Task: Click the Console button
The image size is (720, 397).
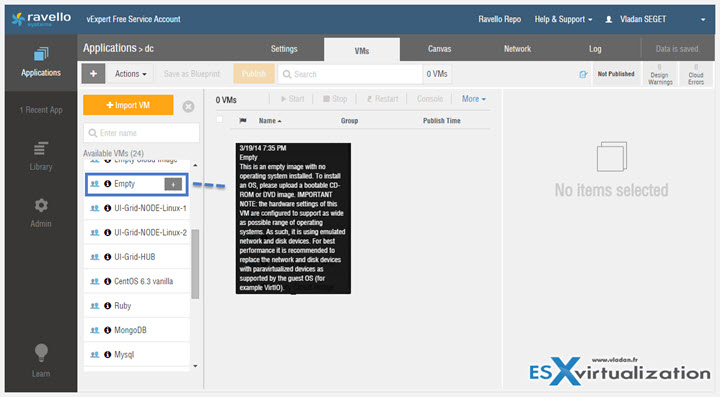Action: [x=430, y=99]
